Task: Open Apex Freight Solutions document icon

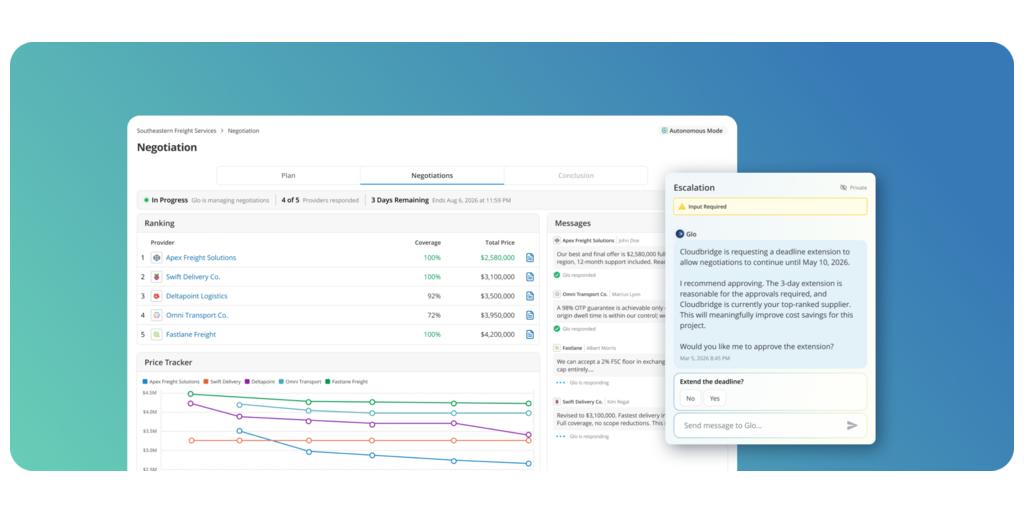Action: [530, 258]
